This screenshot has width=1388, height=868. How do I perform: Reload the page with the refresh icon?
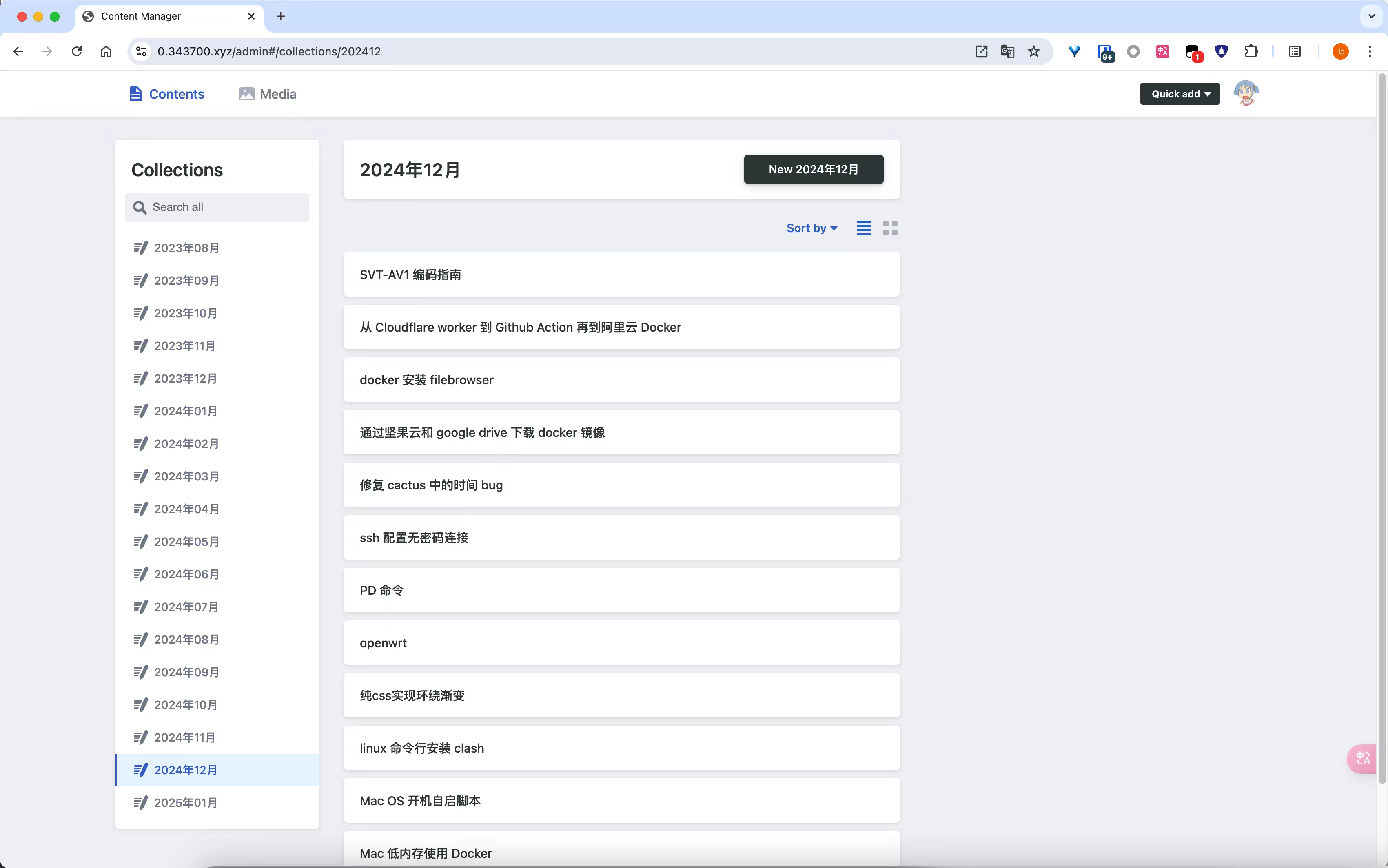click(76, 52)
